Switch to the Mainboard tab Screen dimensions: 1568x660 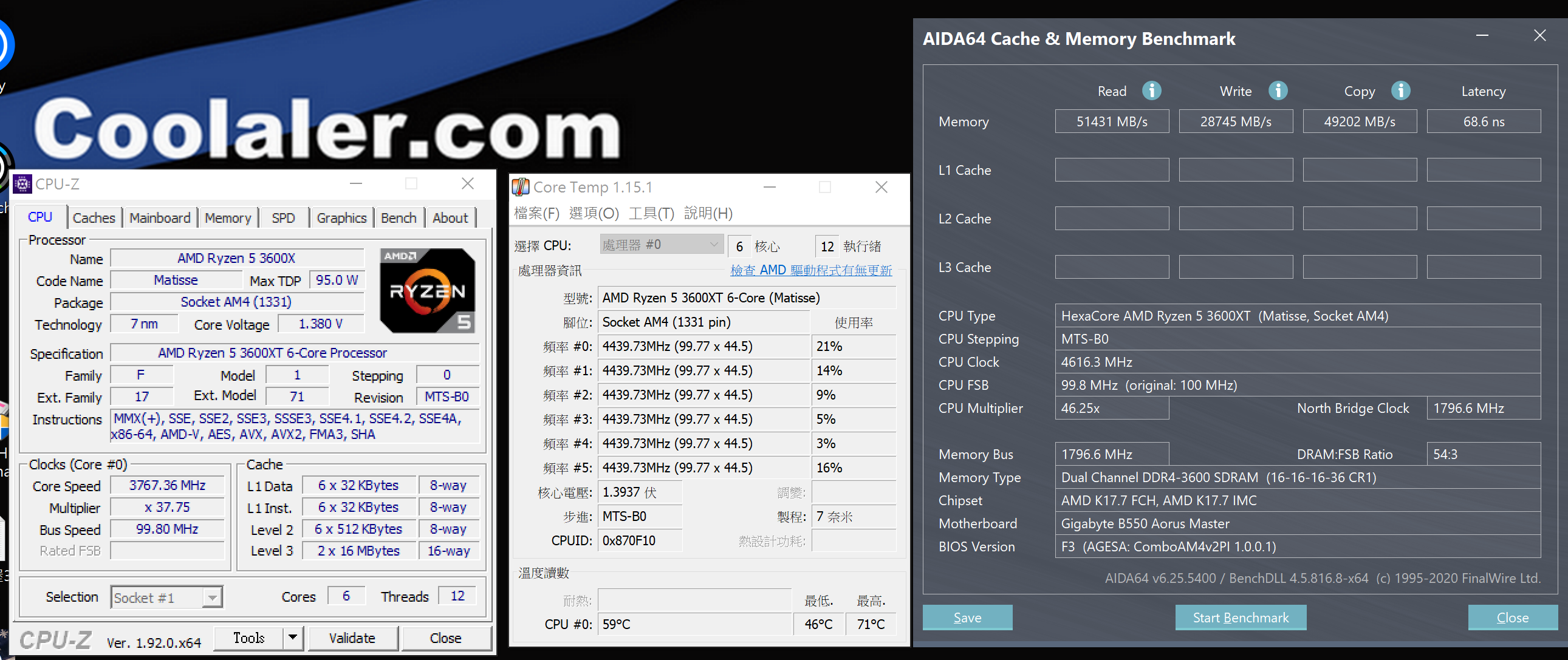[x=160, y=218]
